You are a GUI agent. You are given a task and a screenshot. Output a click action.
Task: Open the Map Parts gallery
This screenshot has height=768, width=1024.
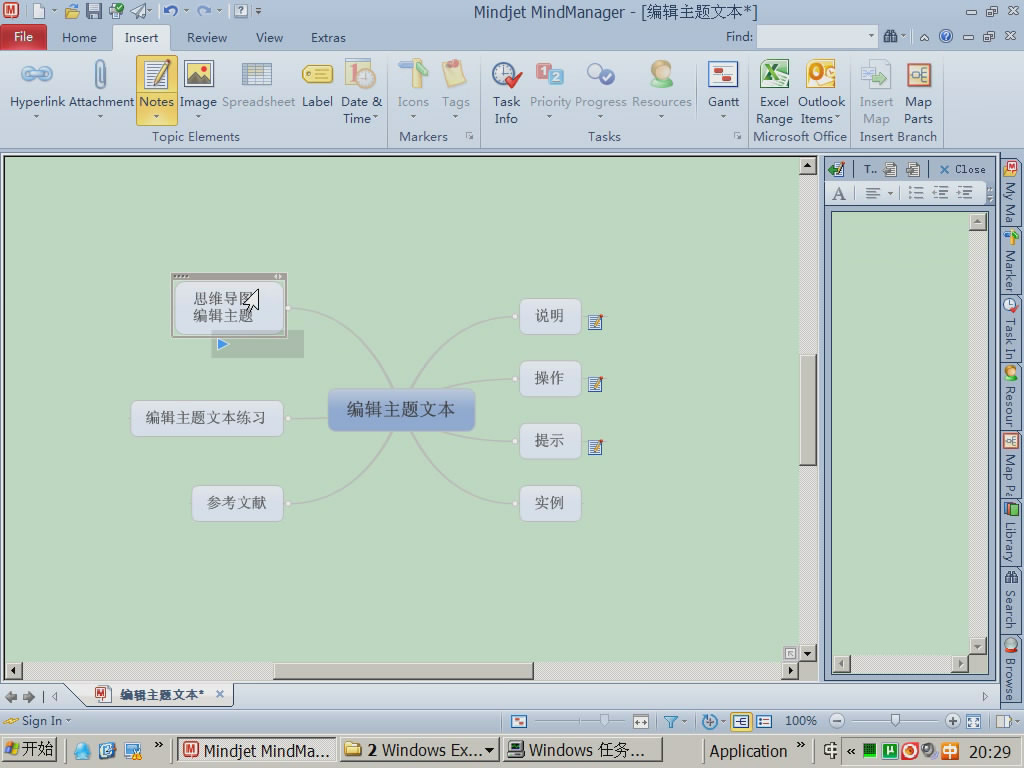[x=918, y=92]
